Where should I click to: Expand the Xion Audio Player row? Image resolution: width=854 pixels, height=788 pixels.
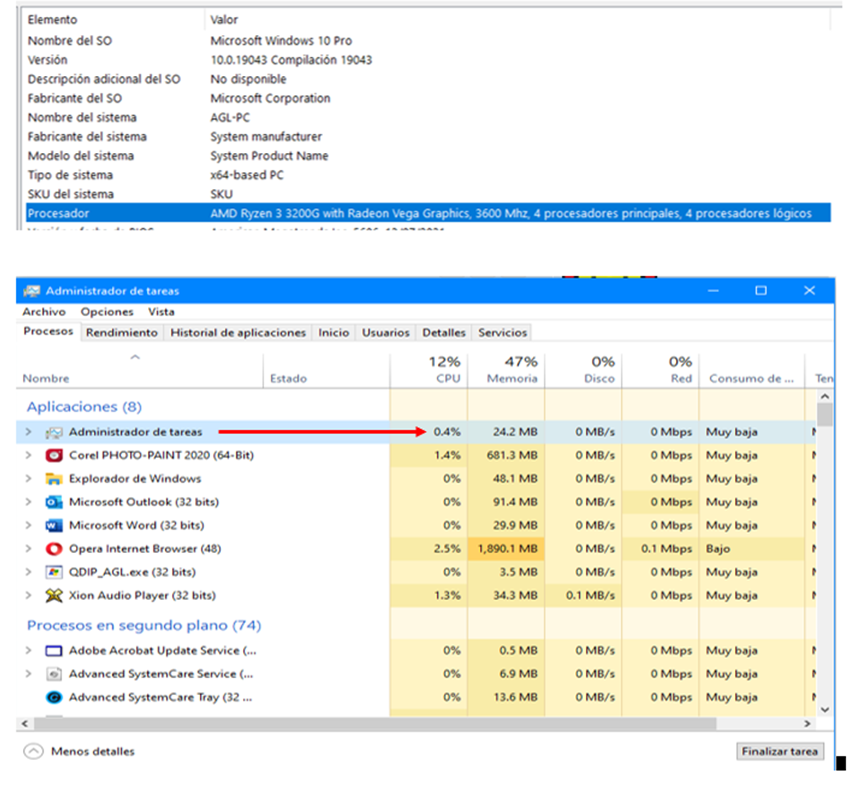click(x=28, y=596)
